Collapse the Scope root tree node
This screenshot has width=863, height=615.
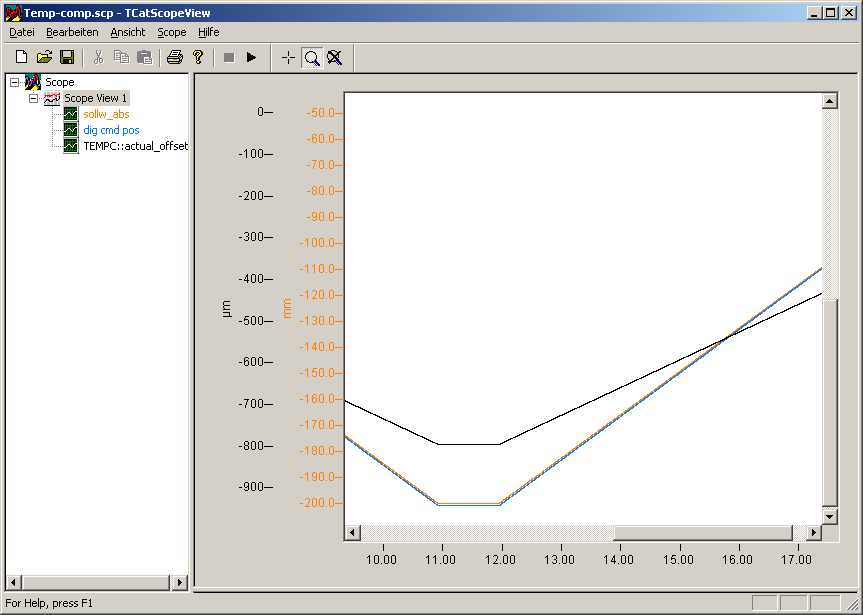[14, 82]
